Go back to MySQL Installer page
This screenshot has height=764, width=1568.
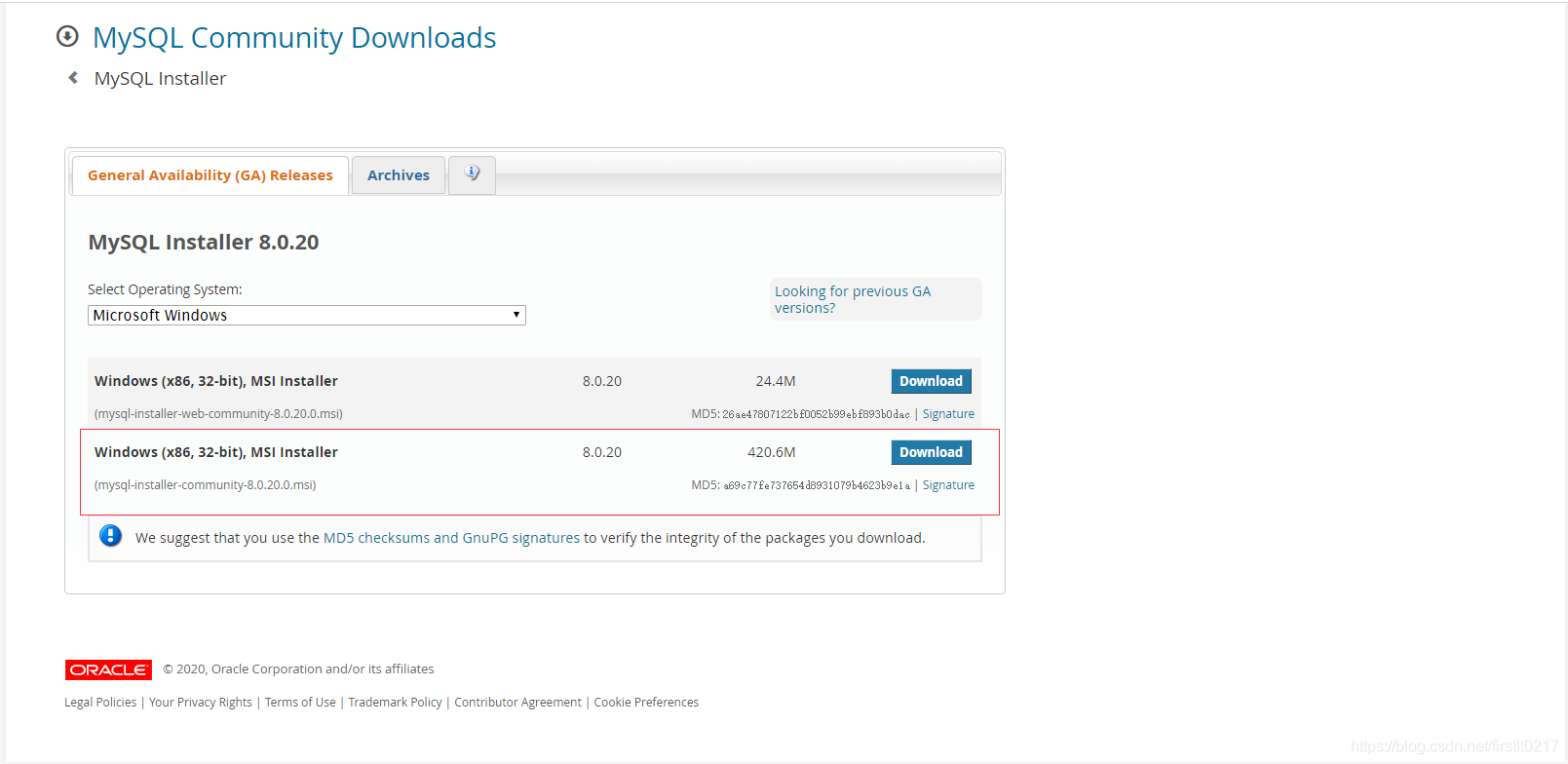point(160,79)
